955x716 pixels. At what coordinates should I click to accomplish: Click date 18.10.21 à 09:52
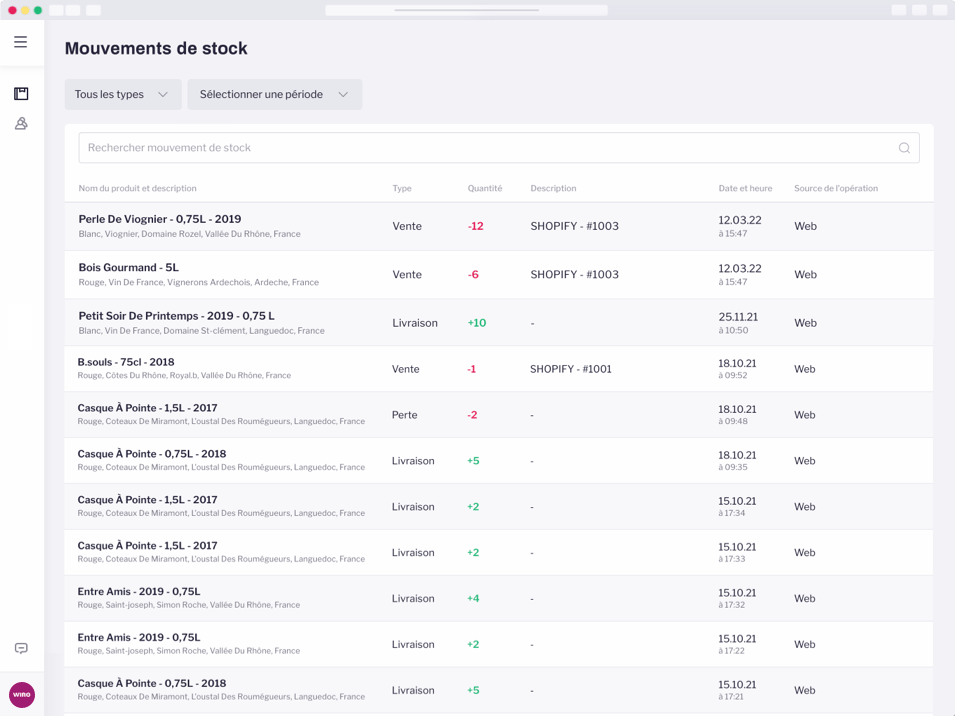737,369
